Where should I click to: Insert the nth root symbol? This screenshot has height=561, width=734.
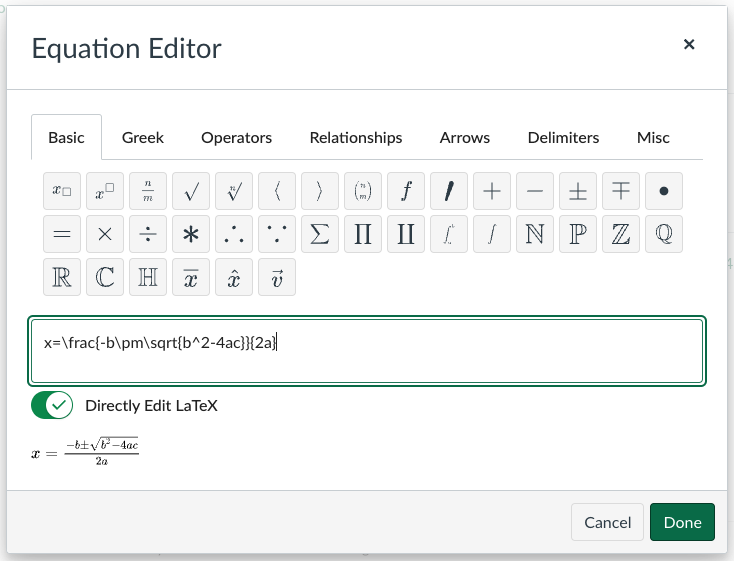click(234, 191)
